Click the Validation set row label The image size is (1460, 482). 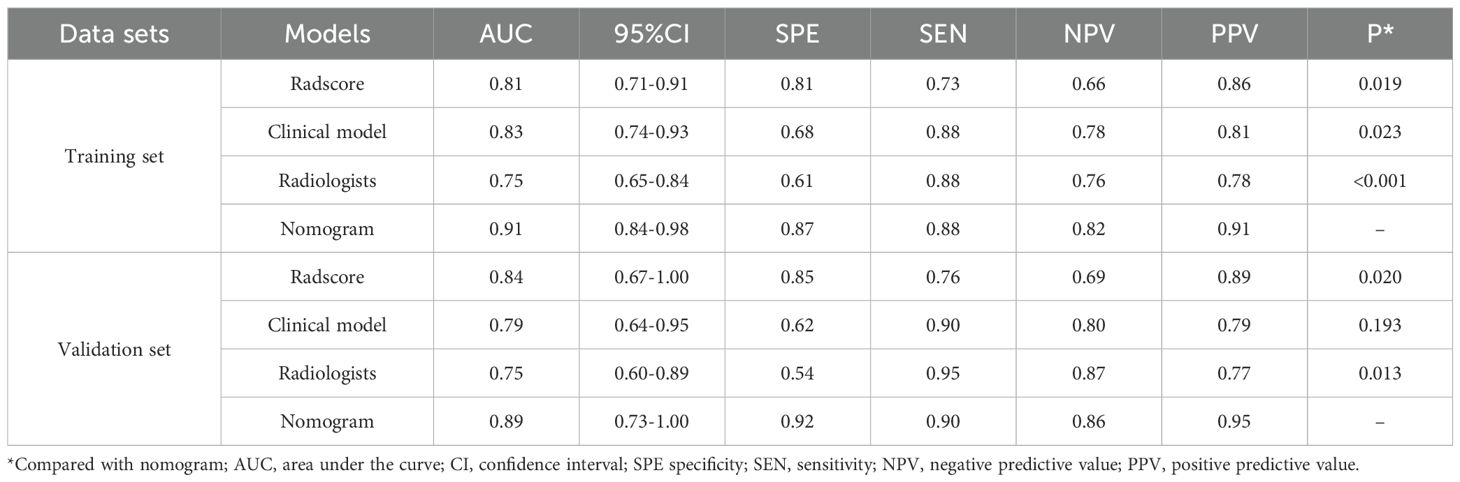(x=112, y=349)
